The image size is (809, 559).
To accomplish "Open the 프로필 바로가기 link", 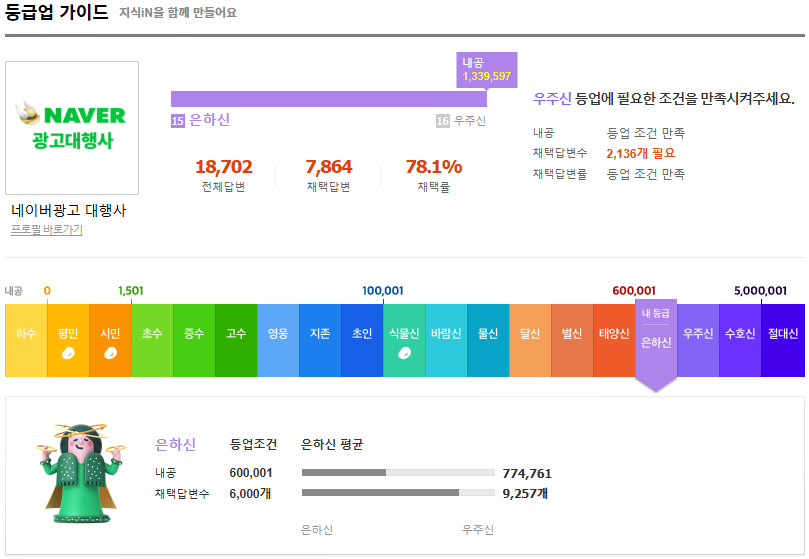I will [47, 230].
